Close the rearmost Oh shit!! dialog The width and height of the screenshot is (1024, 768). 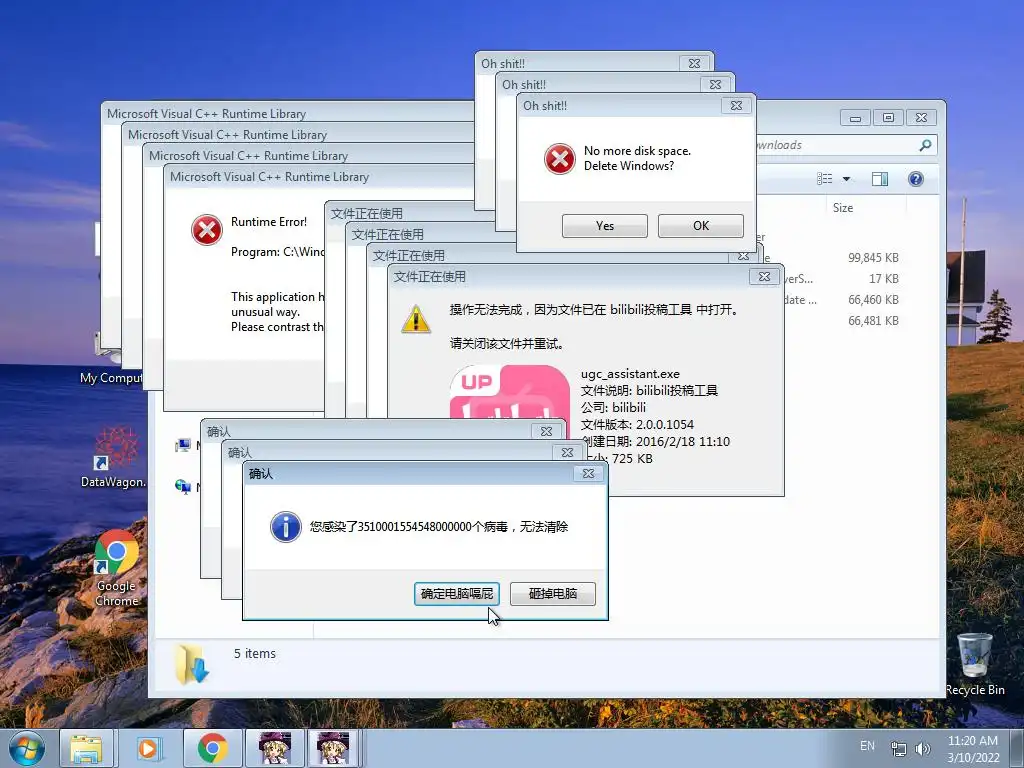[694, 63]
